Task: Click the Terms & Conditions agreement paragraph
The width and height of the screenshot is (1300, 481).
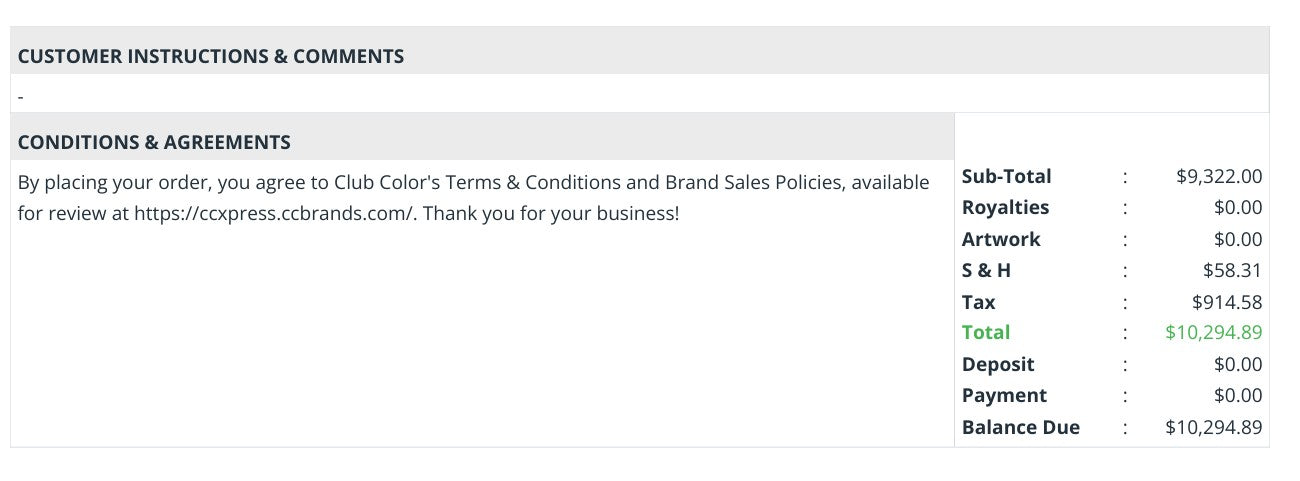Action: (x=474, y=198)
